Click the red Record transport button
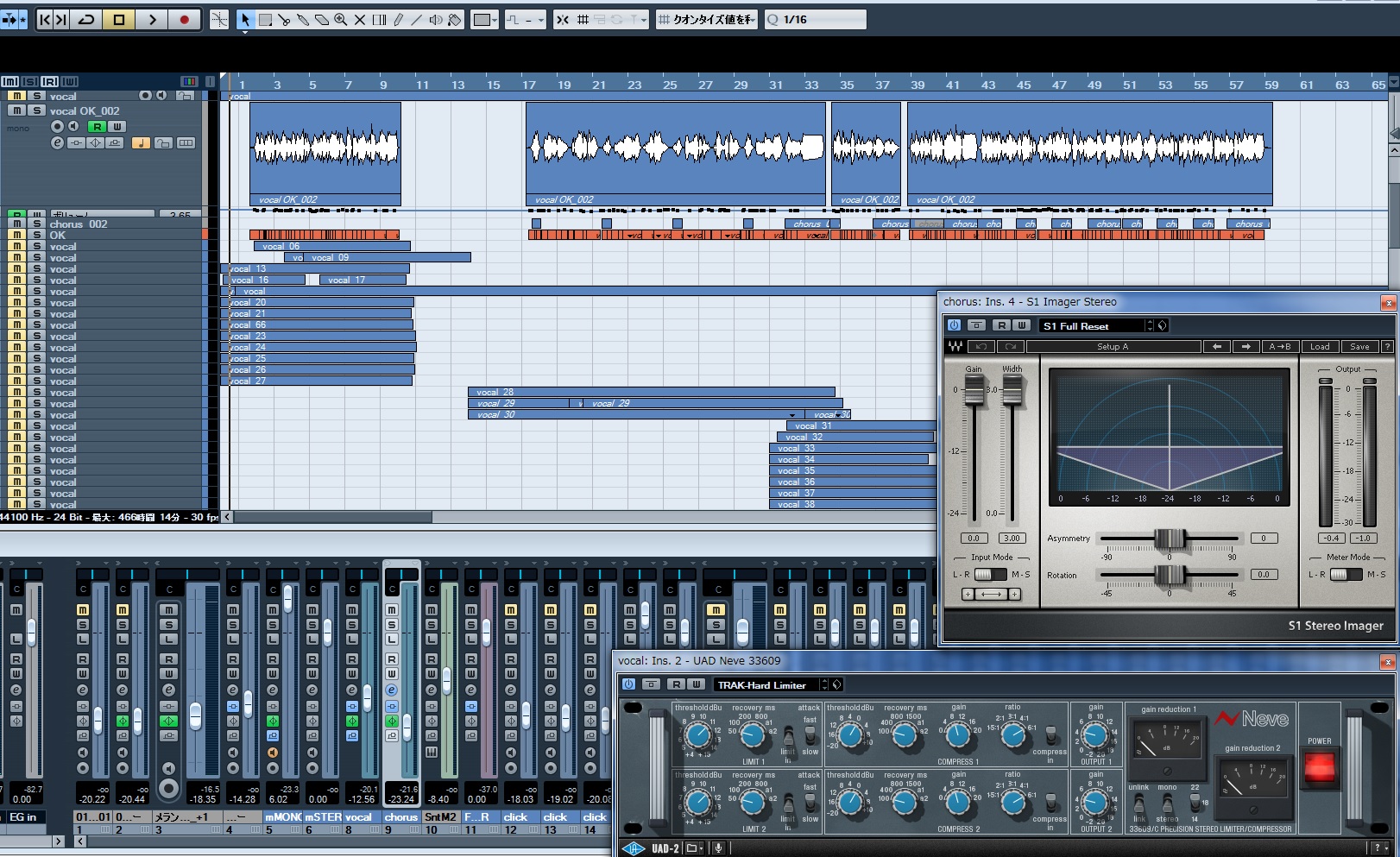Viewport: 1400px width, 857px height. (x=184, y=19)
